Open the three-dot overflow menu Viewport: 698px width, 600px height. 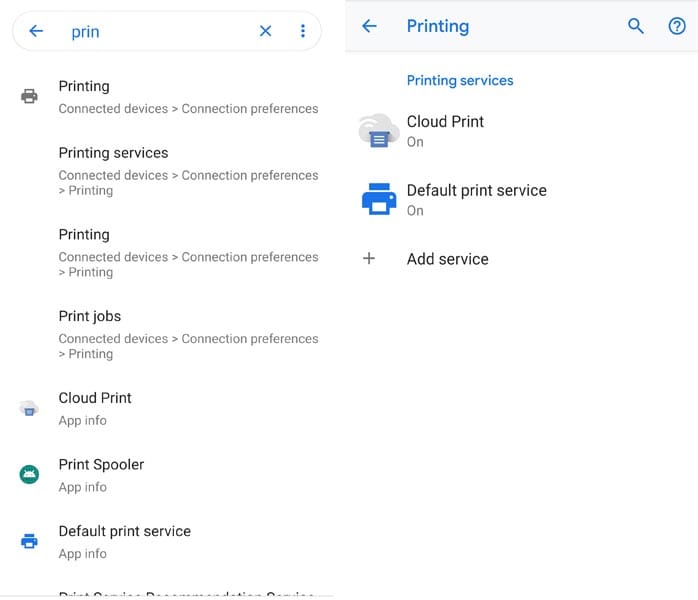point(303,31)
